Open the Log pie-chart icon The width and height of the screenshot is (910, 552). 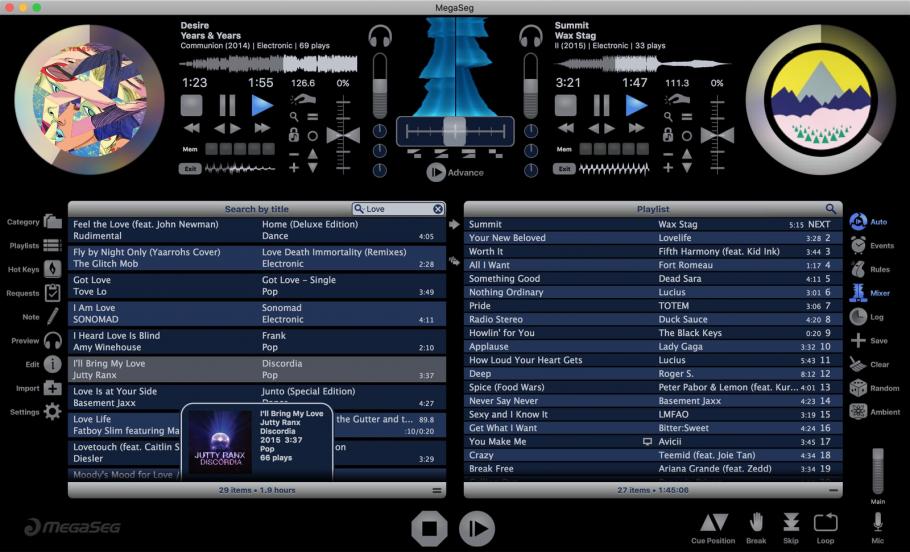click(x=858, y=316)
